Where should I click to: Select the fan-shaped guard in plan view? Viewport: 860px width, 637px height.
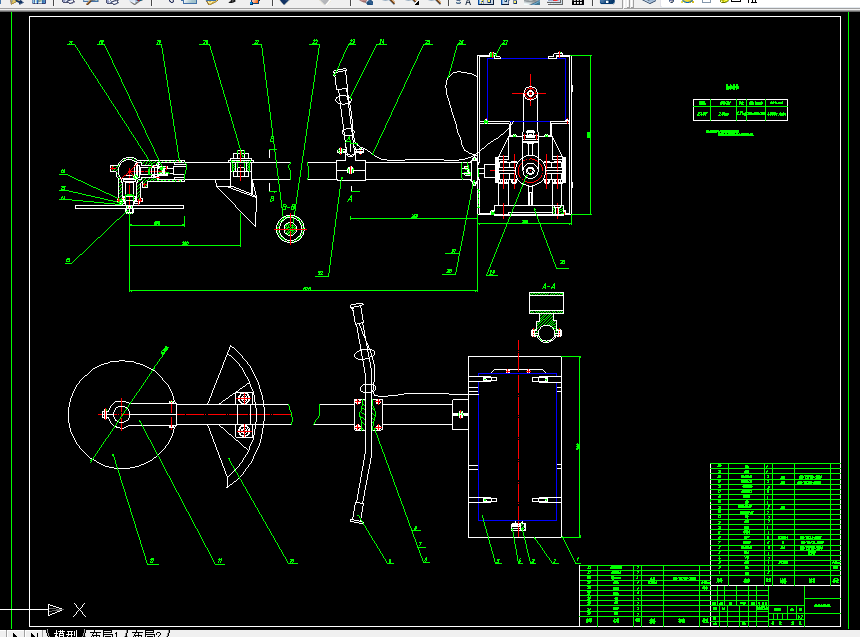click(x=236, y=416)
